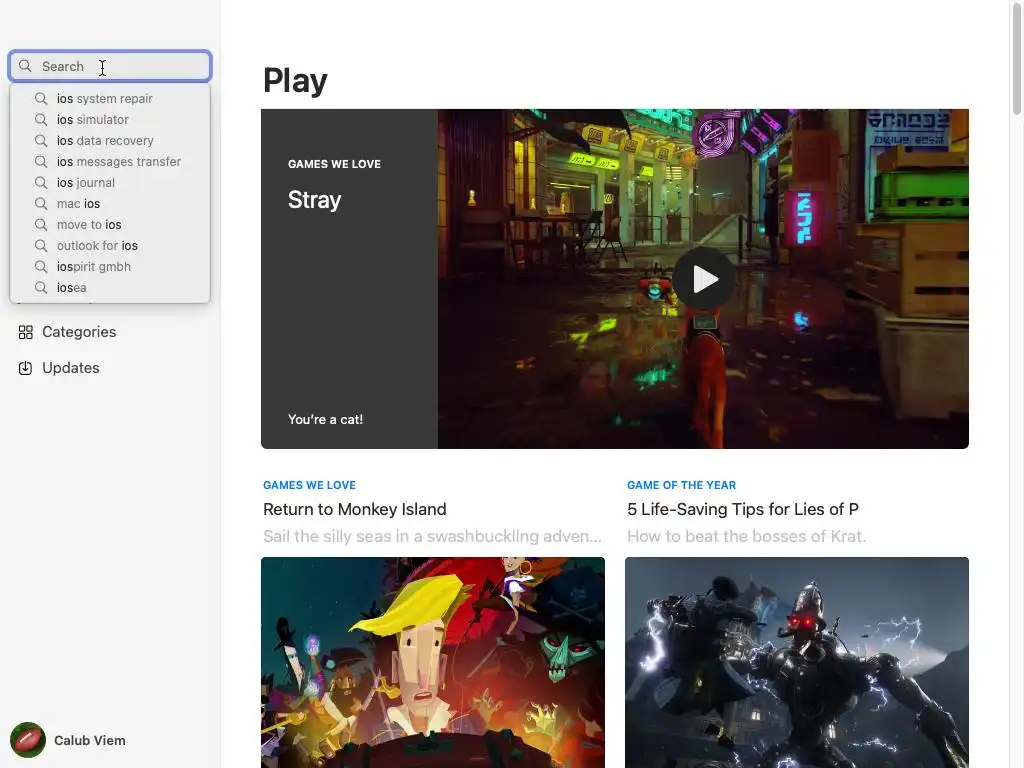Select 'iosea' suggestion
This screenshot has width=1024, height=768.
110,287
